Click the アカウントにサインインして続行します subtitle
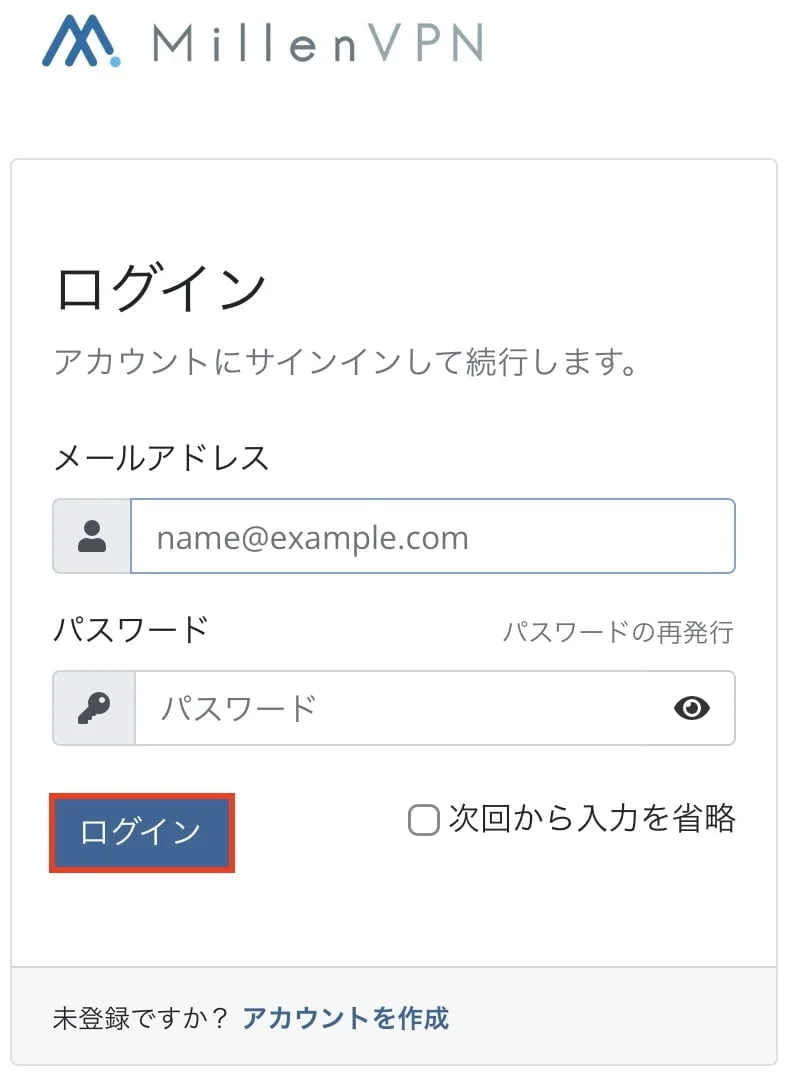789x1081 pixels. point(346,361)
